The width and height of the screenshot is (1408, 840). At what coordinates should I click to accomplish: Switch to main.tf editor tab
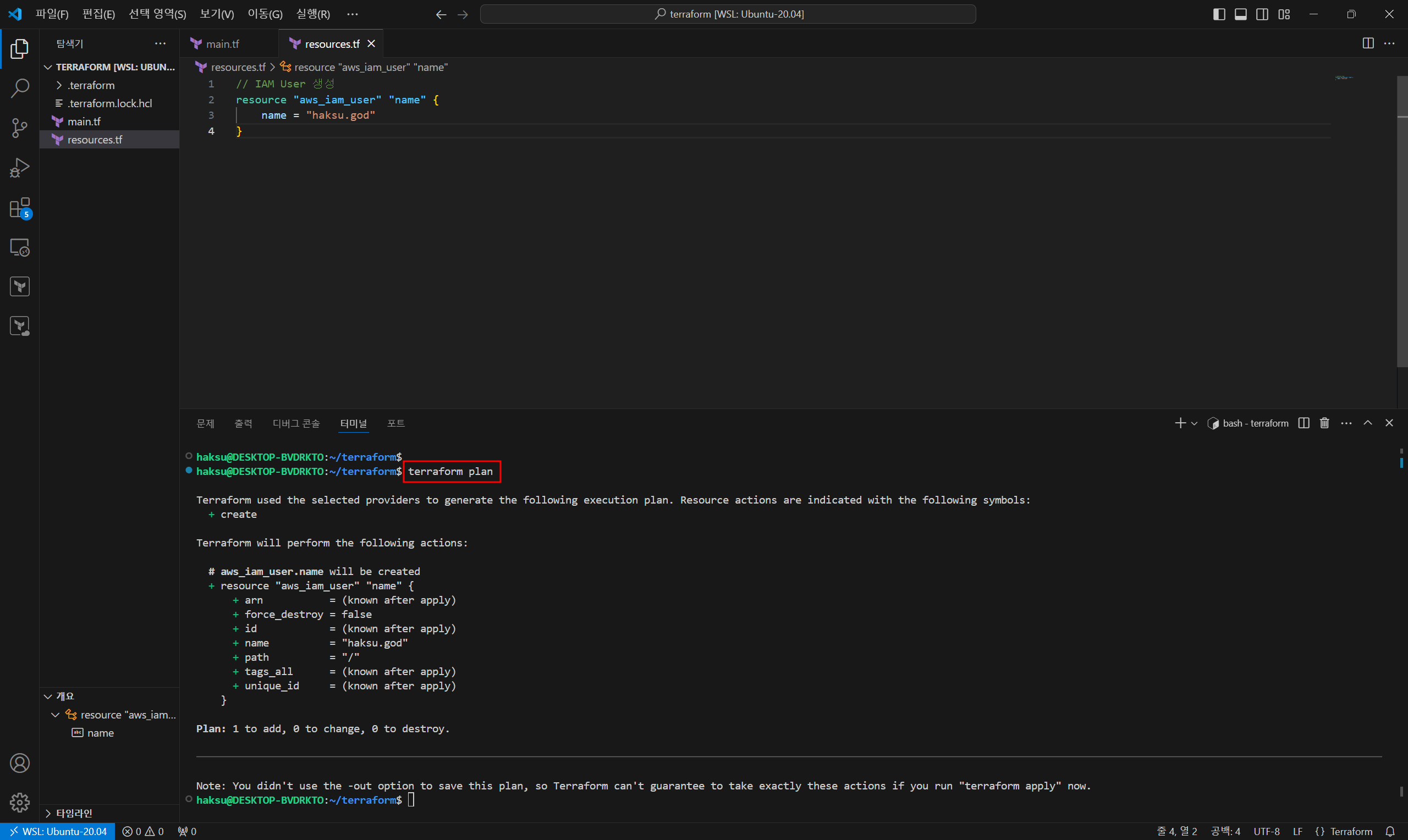coord(222,44)
